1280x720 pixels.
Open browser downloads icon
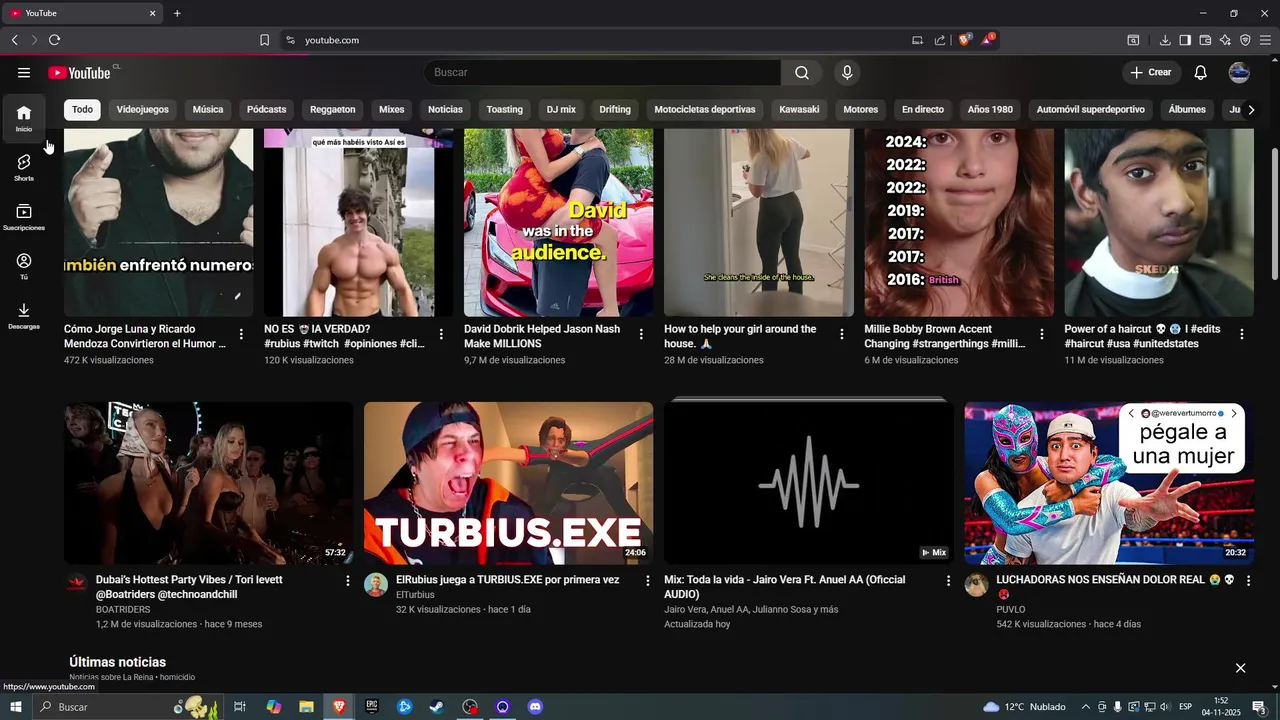tap(1165, 40)
